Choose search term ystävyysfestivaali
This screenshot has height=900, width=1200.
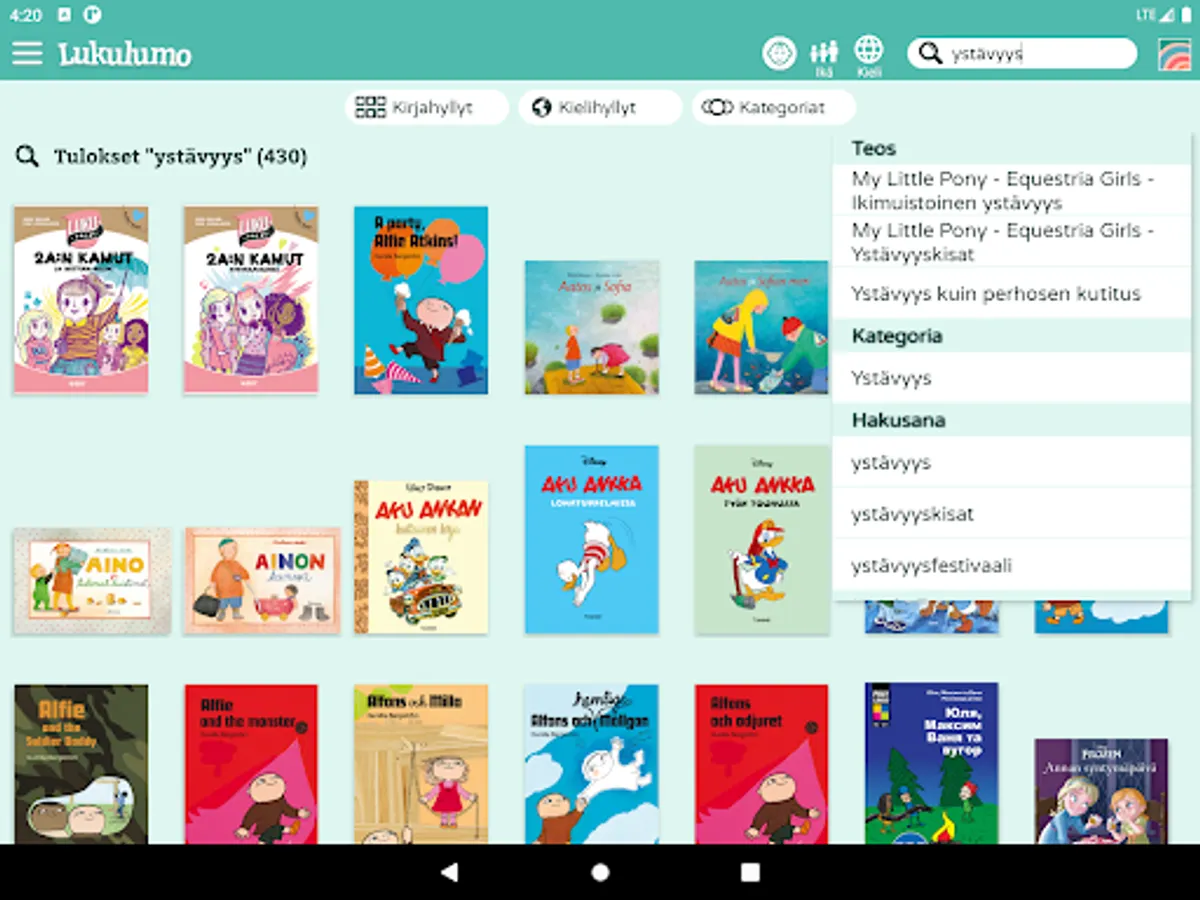click(1012, 566)
